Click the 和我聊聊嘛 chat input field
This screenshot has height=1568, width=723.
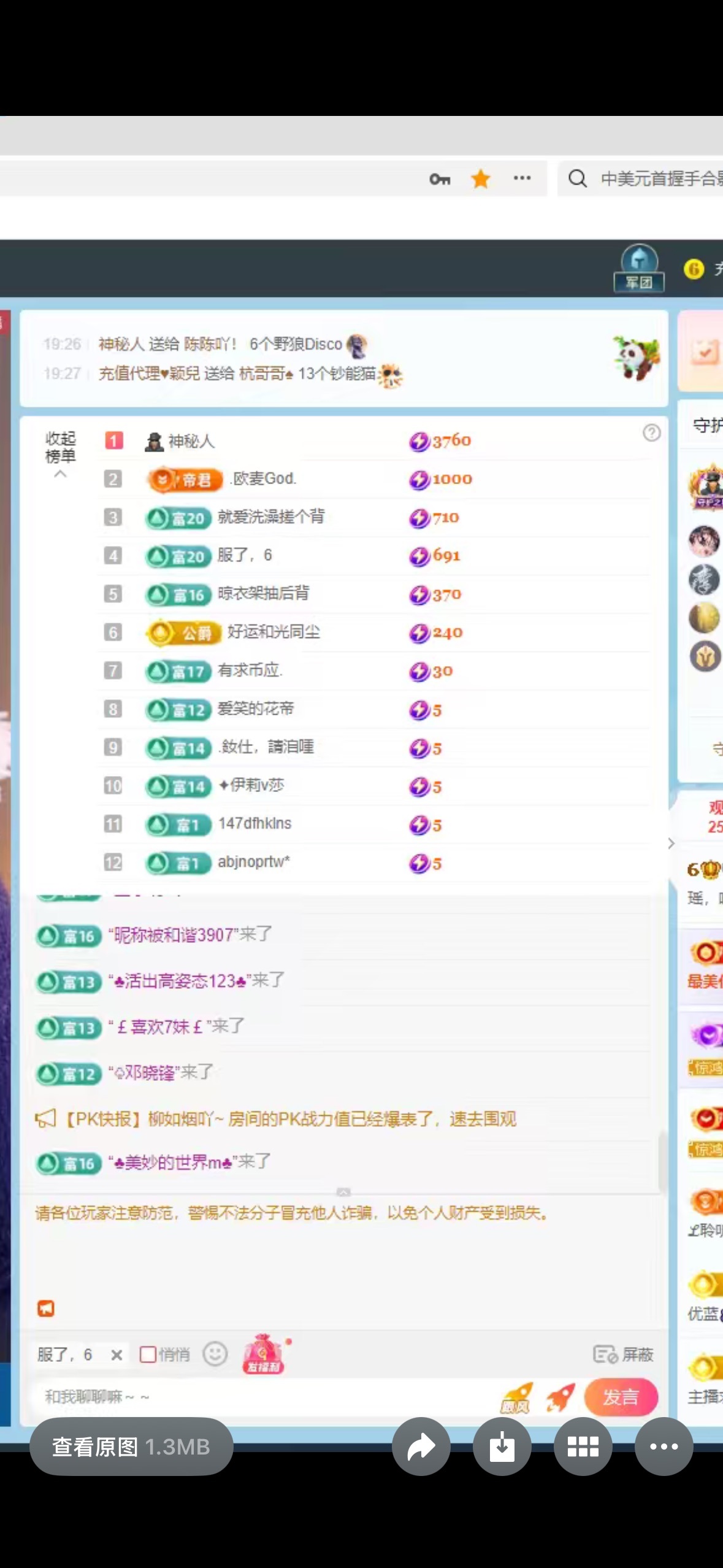click(264, 1397)
